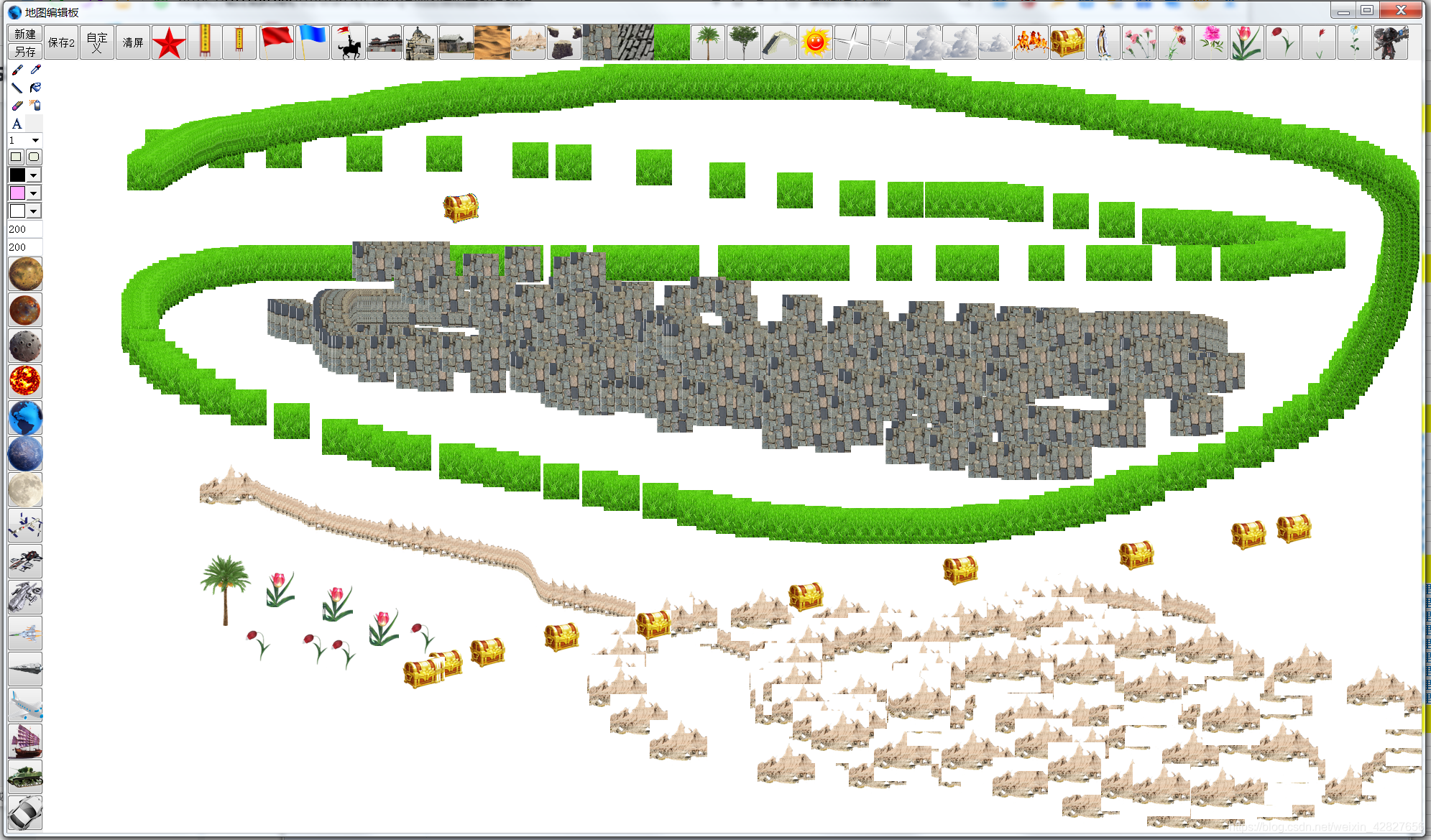Toggle the square rectangle shape

point(16,157)
